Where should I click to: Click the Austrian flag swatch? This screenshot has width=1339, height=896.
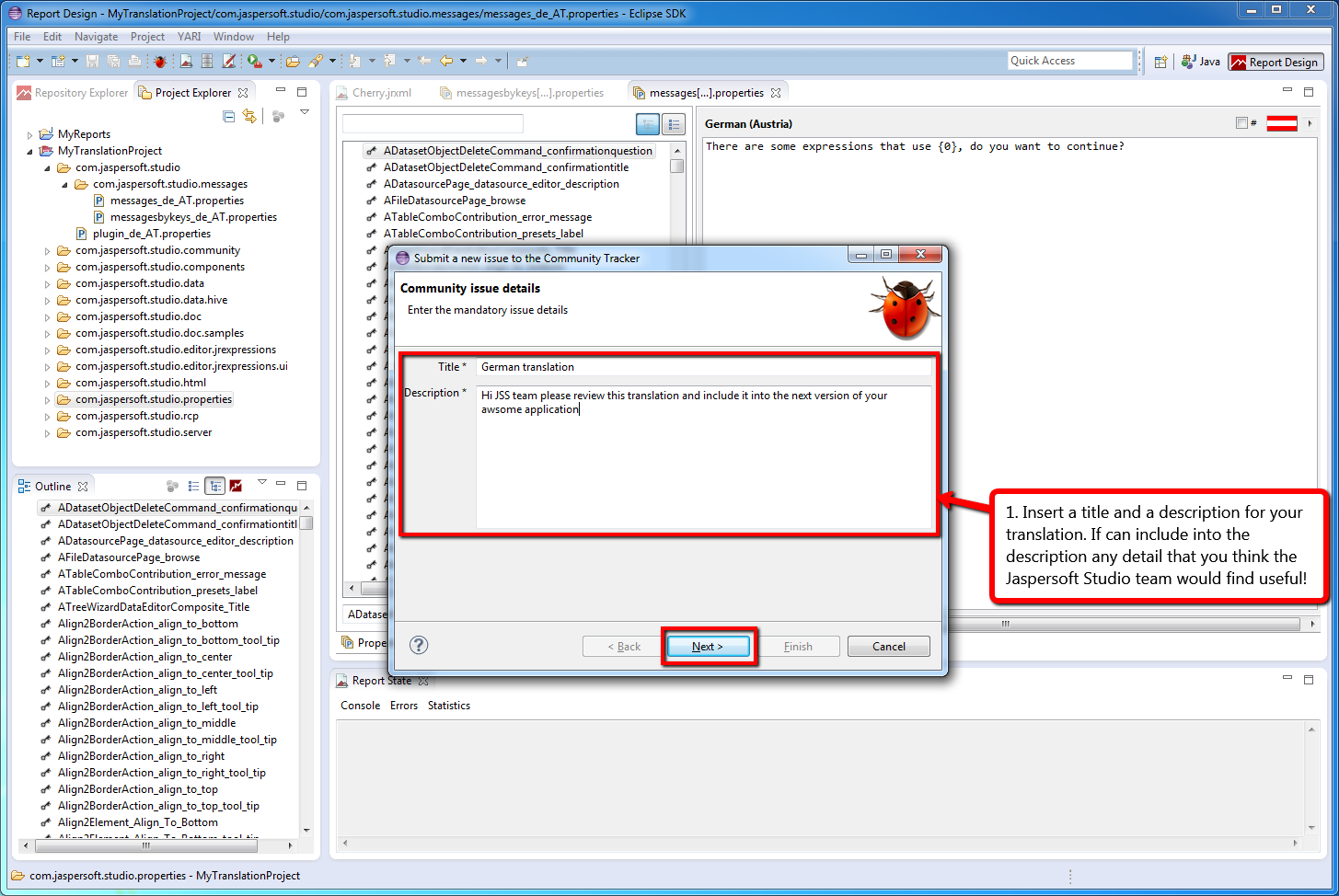1283,122
